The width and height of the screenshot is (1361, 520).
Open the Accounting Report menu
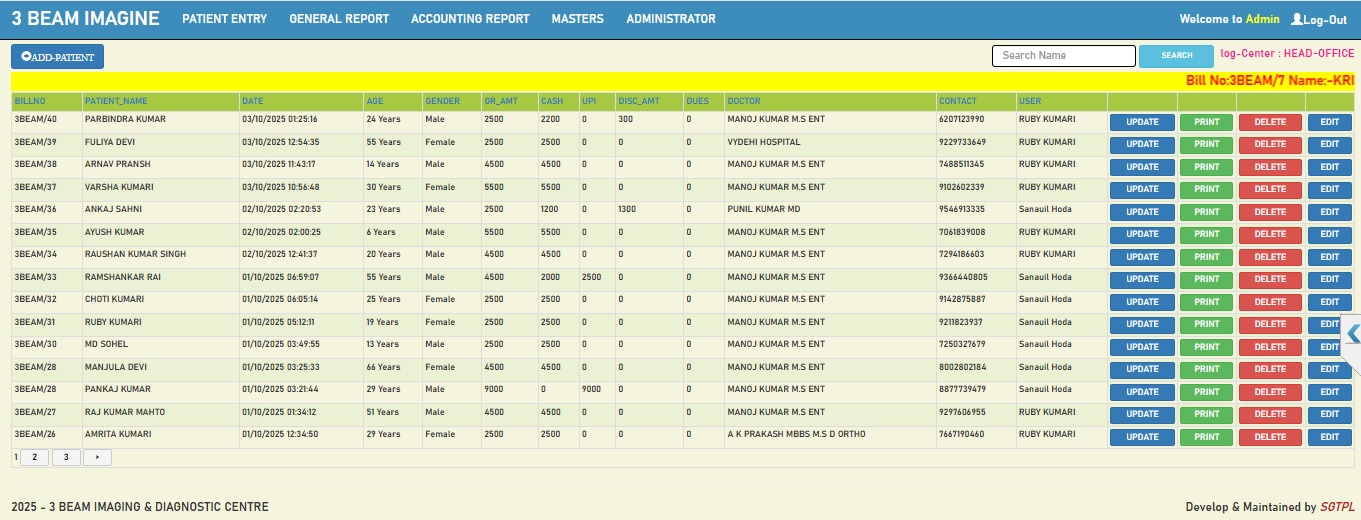[x=470, y=19]
